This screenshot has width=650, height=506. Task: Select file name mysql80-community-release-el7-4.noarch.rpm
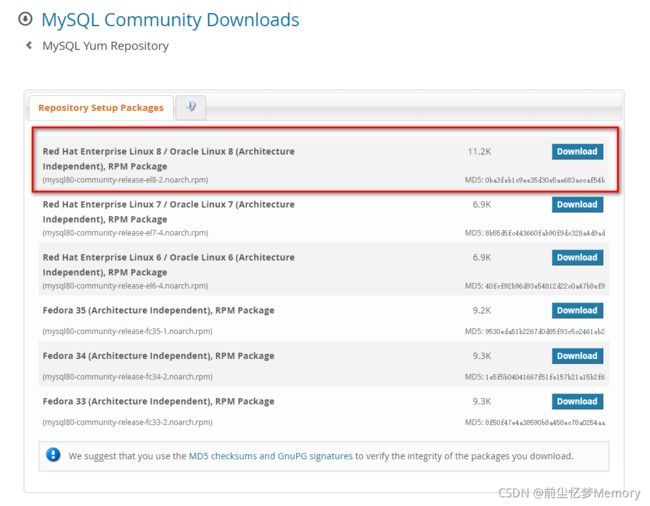click(125, 233)
